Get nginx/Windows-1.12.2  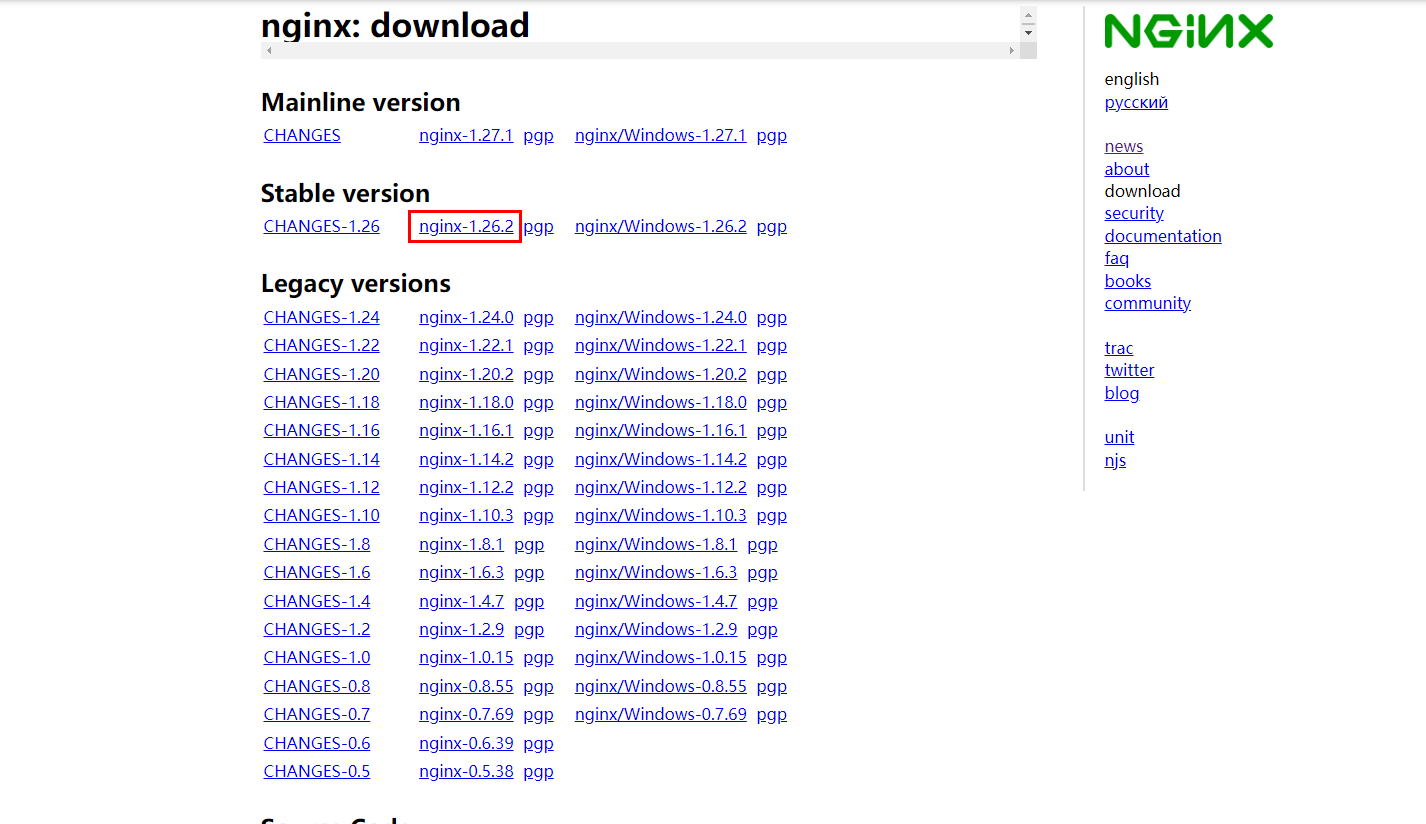[x=660, y=487]
